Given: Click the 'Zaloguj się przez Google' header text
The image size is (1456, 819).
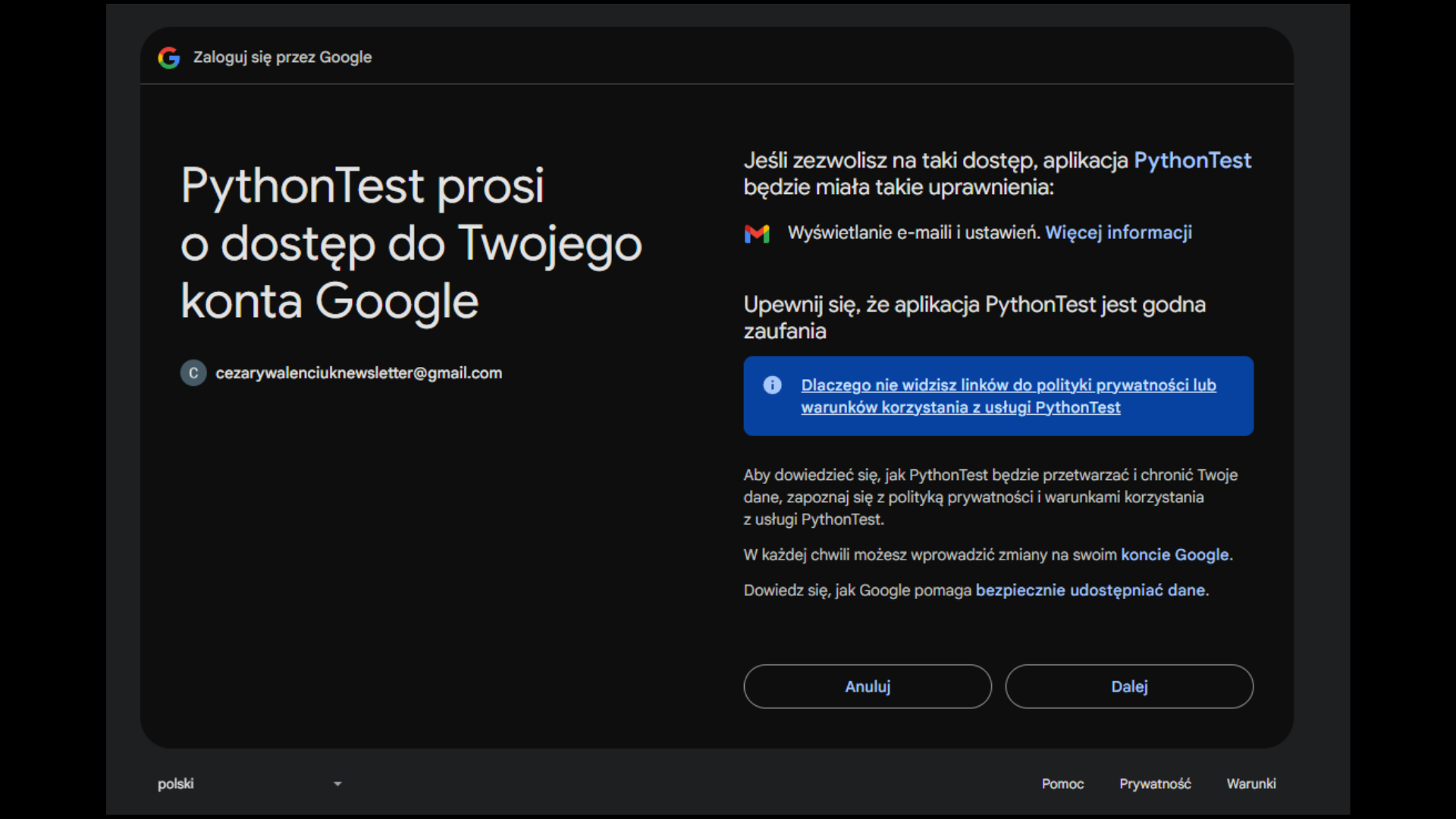Looking at the screenshot, I should point(282,58).
